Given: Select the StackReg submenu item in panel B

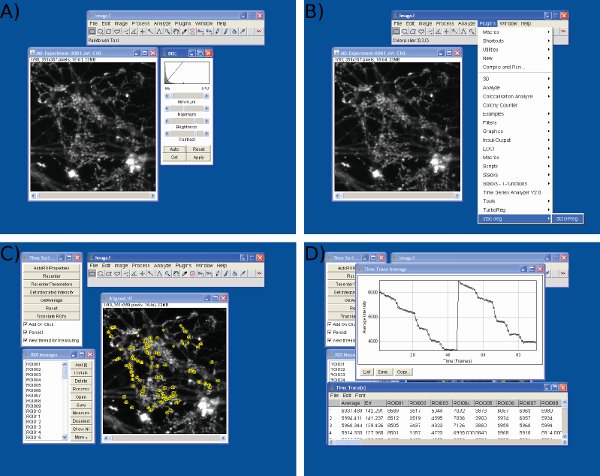Looking at the screenshot, I should click(x=567, y=218).
